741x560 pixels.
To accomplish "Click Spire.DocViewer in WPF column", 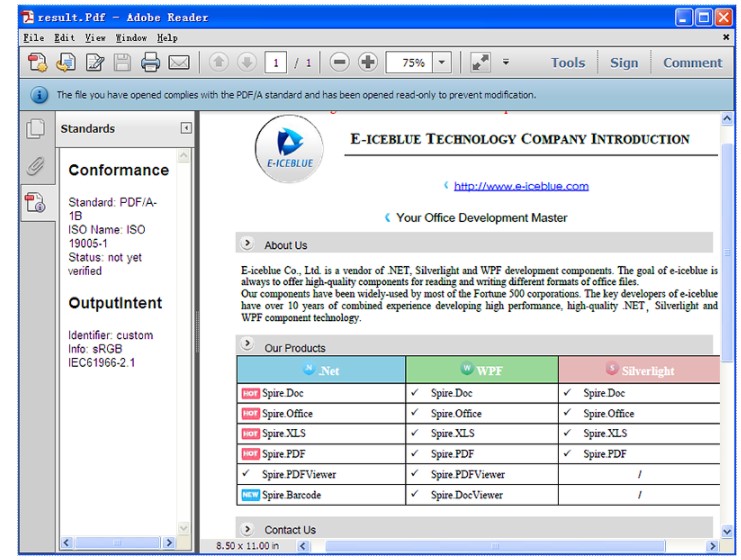I will pyautogui.click(x=467, y=495).
